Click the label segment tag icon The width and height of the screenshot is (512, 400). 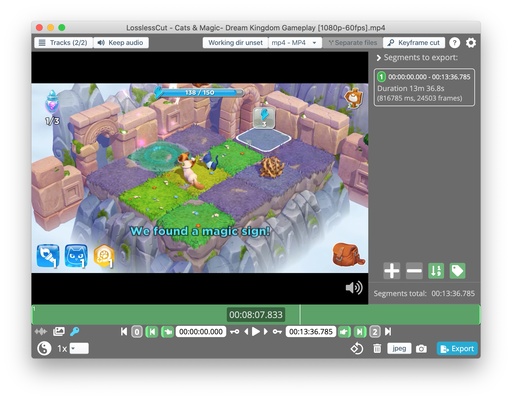(457, 271)
